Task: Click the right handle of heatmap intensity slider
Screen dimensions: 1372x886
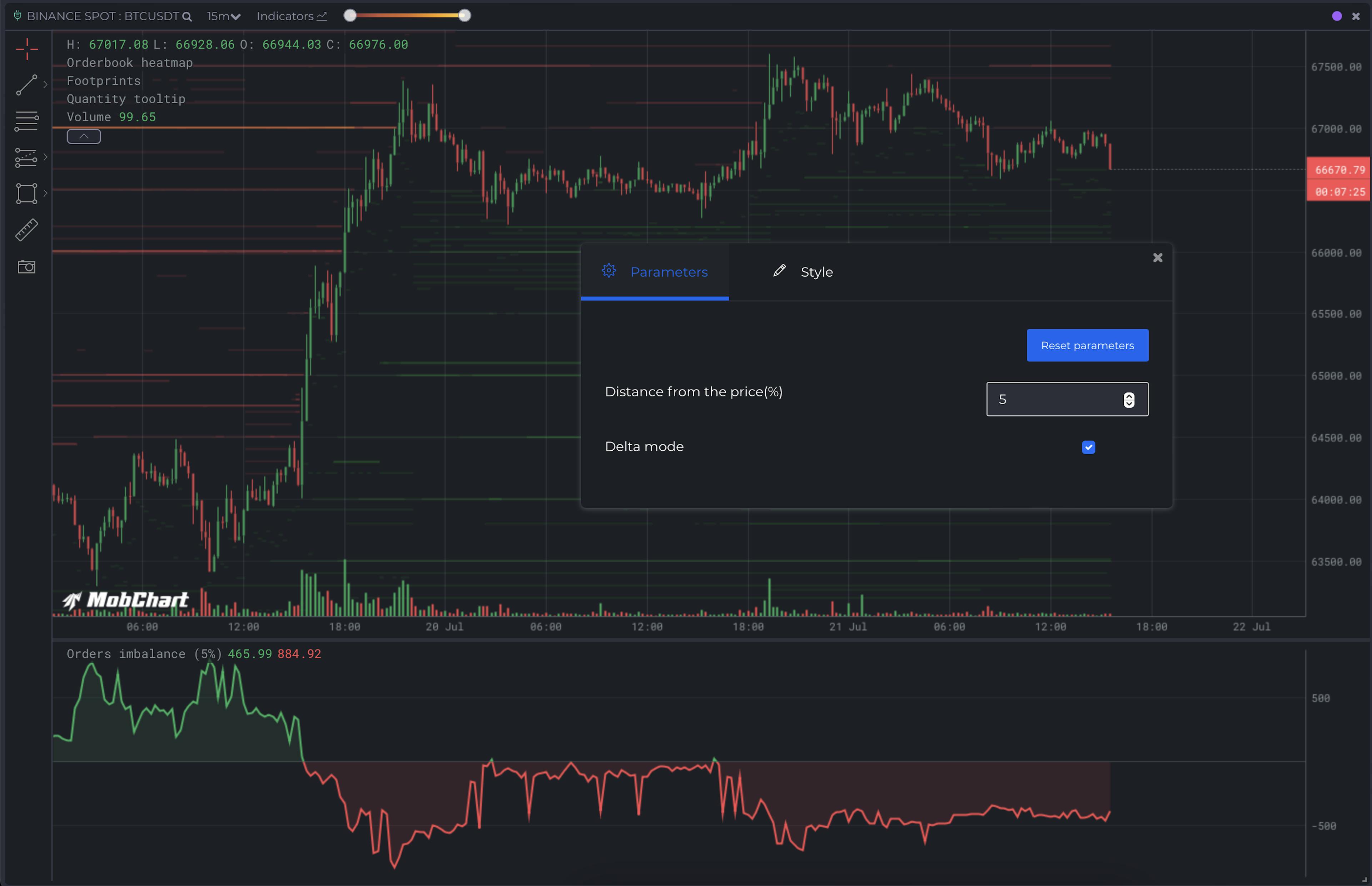Action: 464,15
